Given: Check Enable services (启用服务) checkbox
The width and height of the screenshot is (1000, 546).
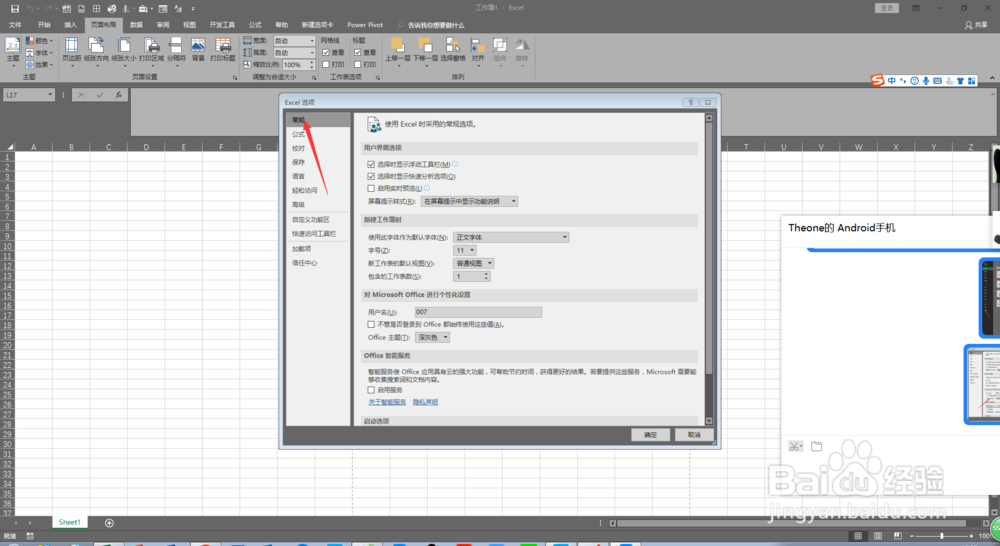Looking at the screenshot, I should click(x=371, y=390).
